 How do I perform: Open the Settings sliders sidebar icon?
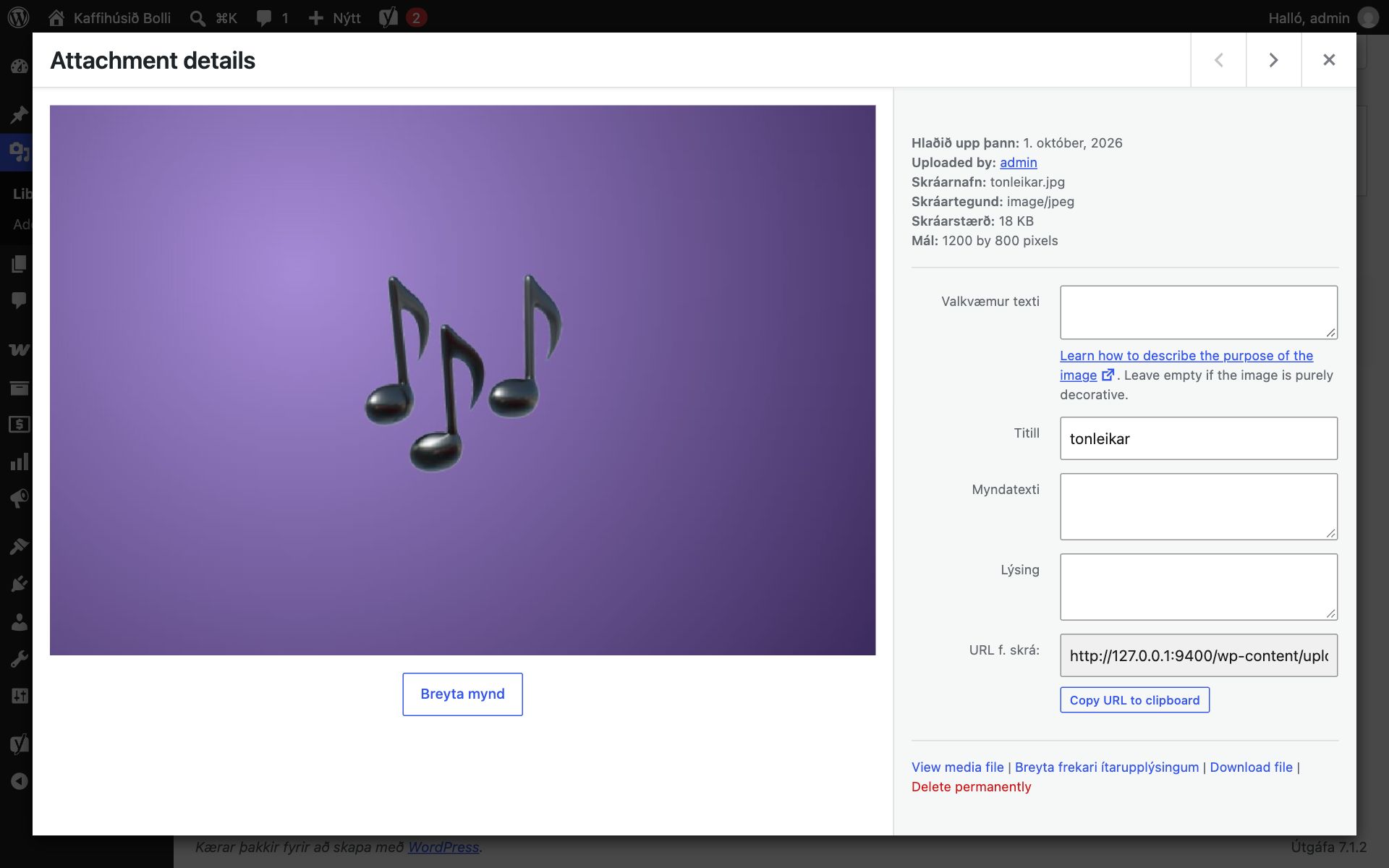point(19,696)
